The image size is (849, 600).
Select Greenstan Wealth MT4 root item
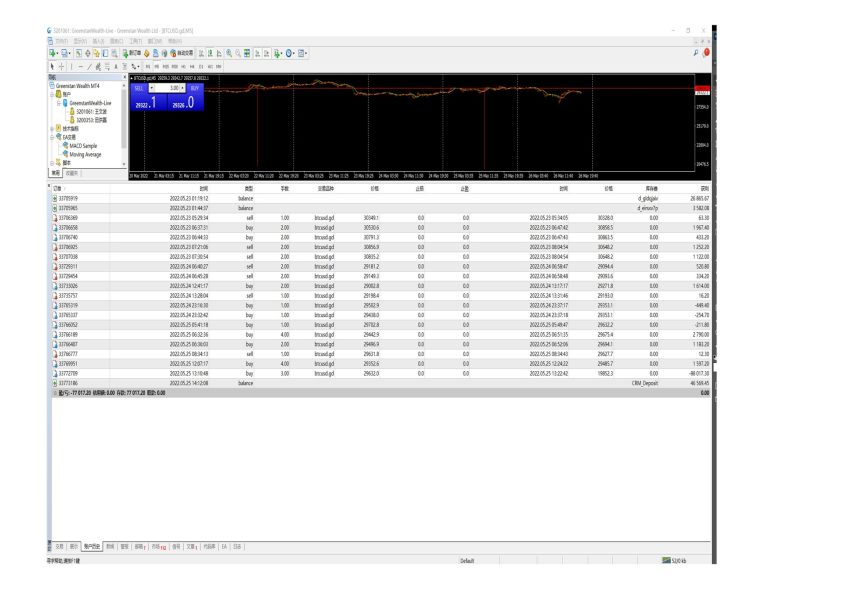(x=75, y=86)
